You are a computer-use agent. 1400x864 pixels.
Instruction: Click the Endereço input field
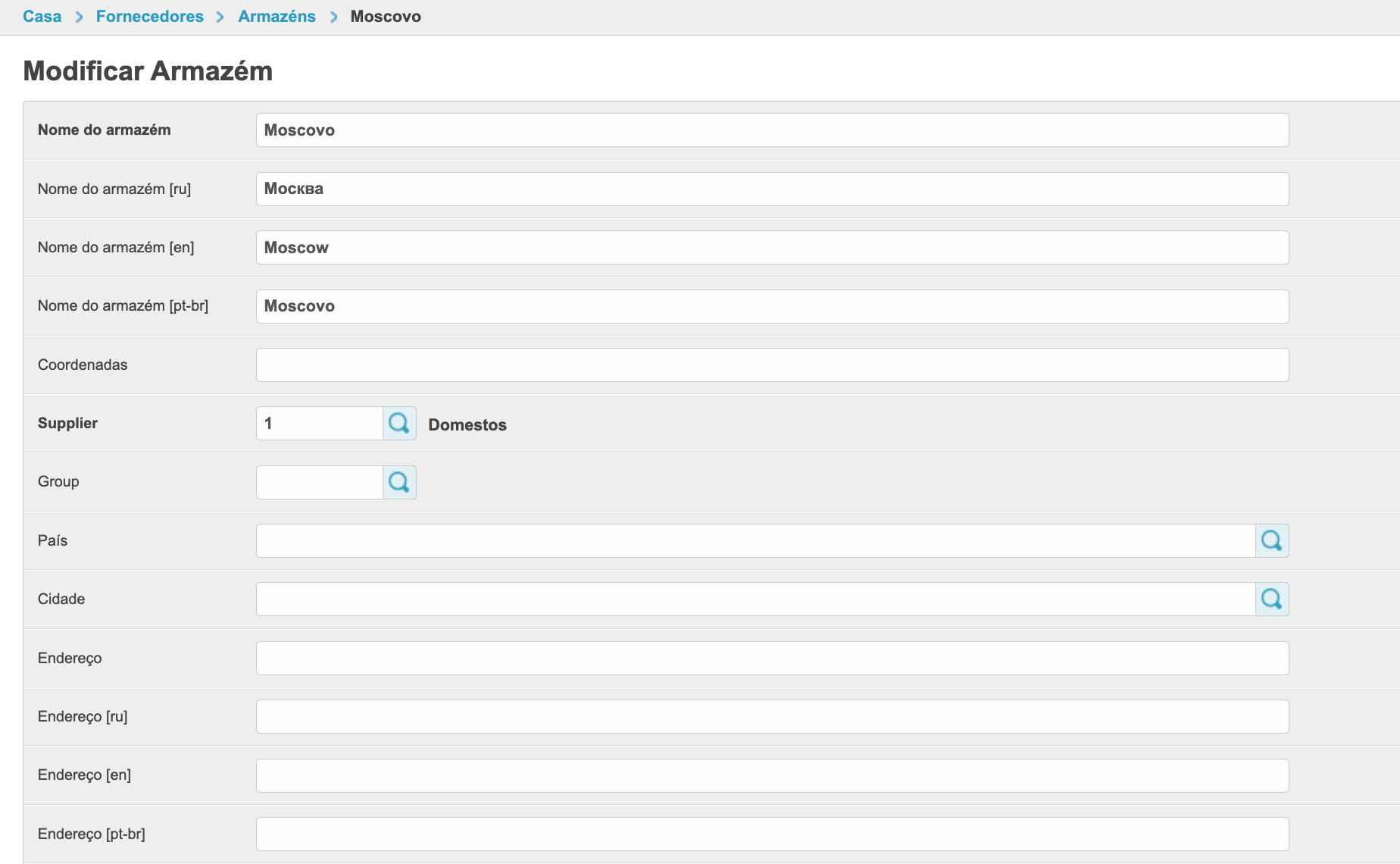(771, 658)
